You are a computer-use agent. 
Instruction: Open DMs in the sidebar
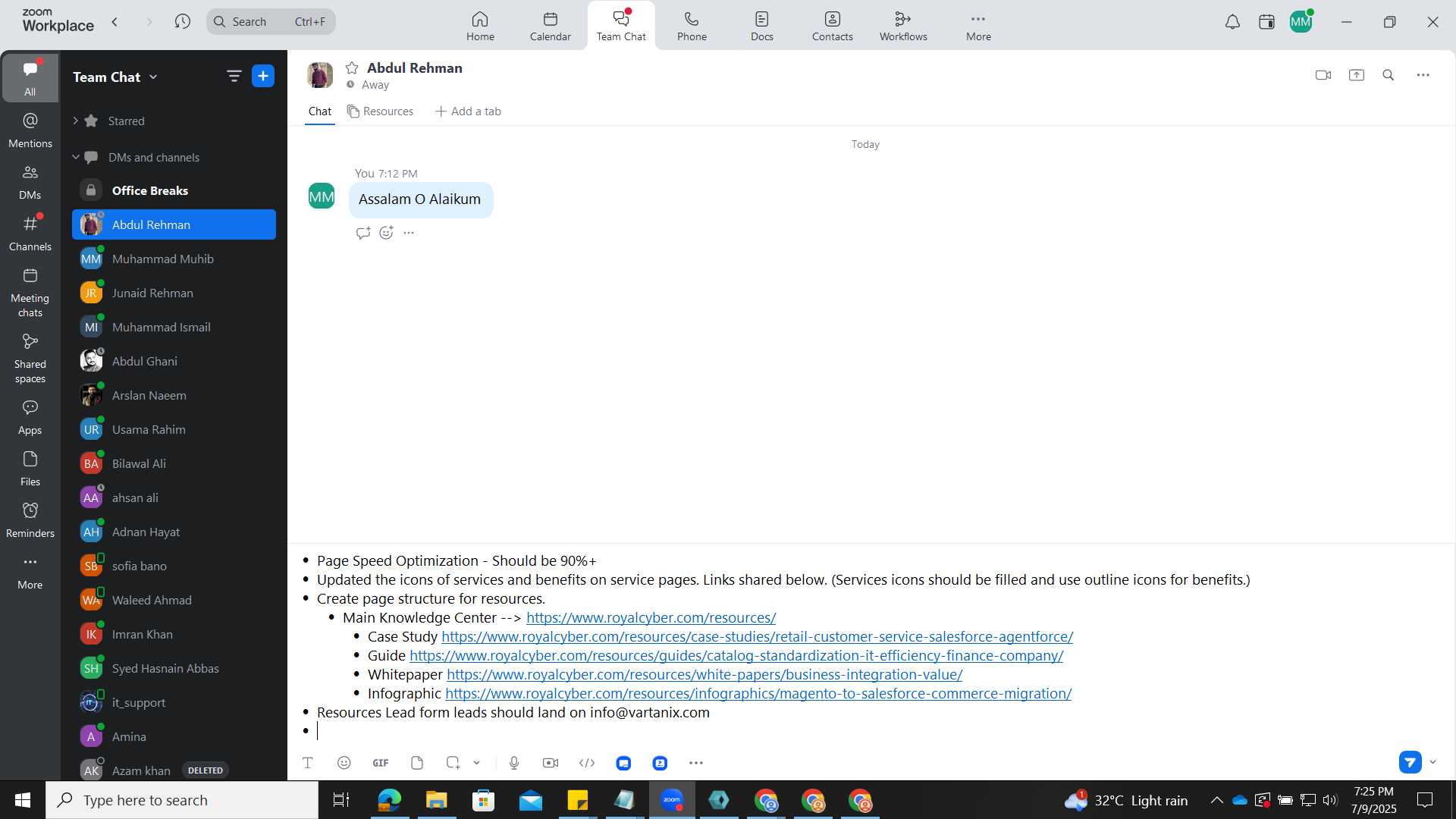point(30,182)
